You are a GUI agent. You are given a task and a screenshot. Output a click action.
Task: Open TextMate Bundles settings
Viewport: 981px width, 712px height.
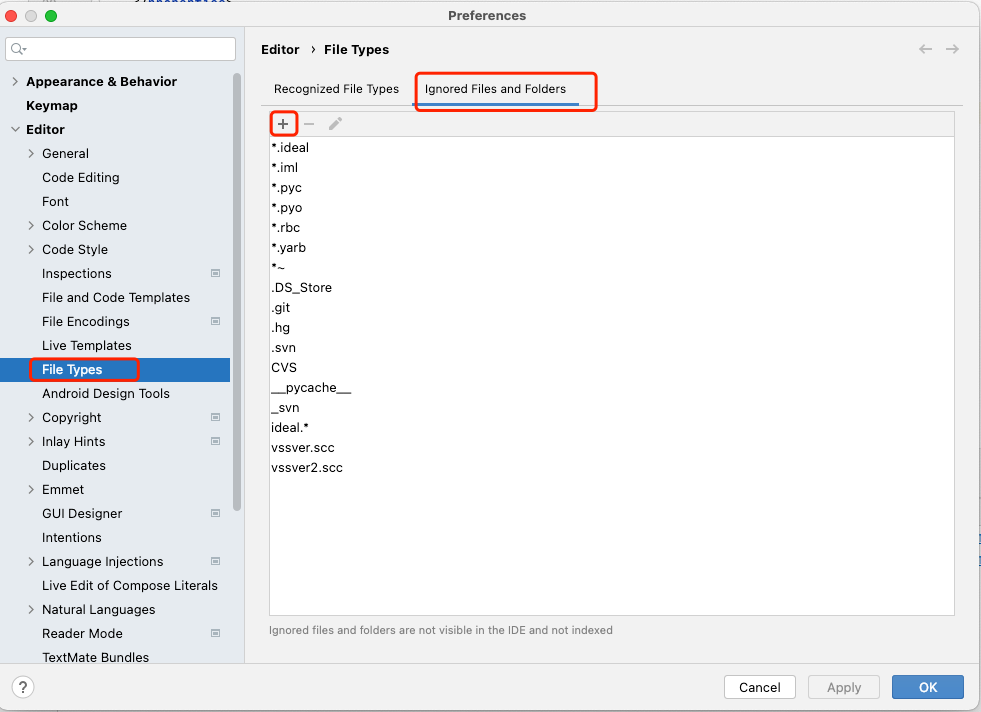tap(95, 658)
